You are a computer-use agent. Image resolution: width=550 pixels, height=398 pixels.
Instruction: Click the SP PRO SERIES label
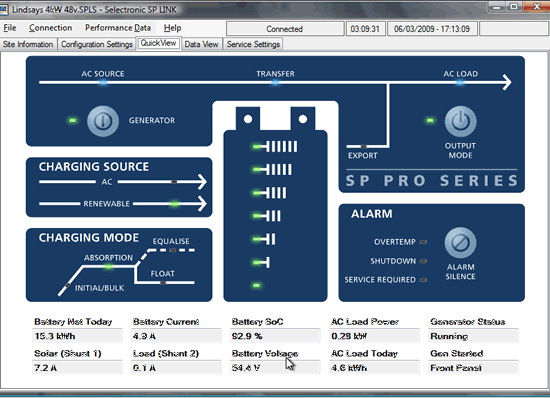(x=432, y=181)
